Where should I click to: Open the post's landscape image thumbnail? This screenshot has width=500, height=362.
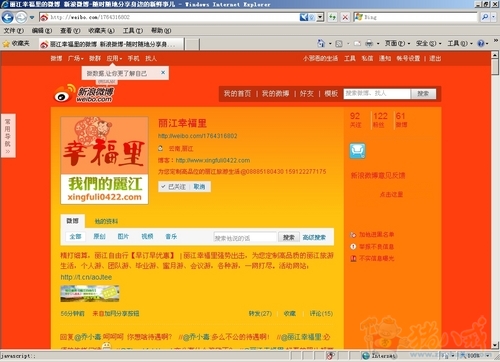tap(90, 293)
